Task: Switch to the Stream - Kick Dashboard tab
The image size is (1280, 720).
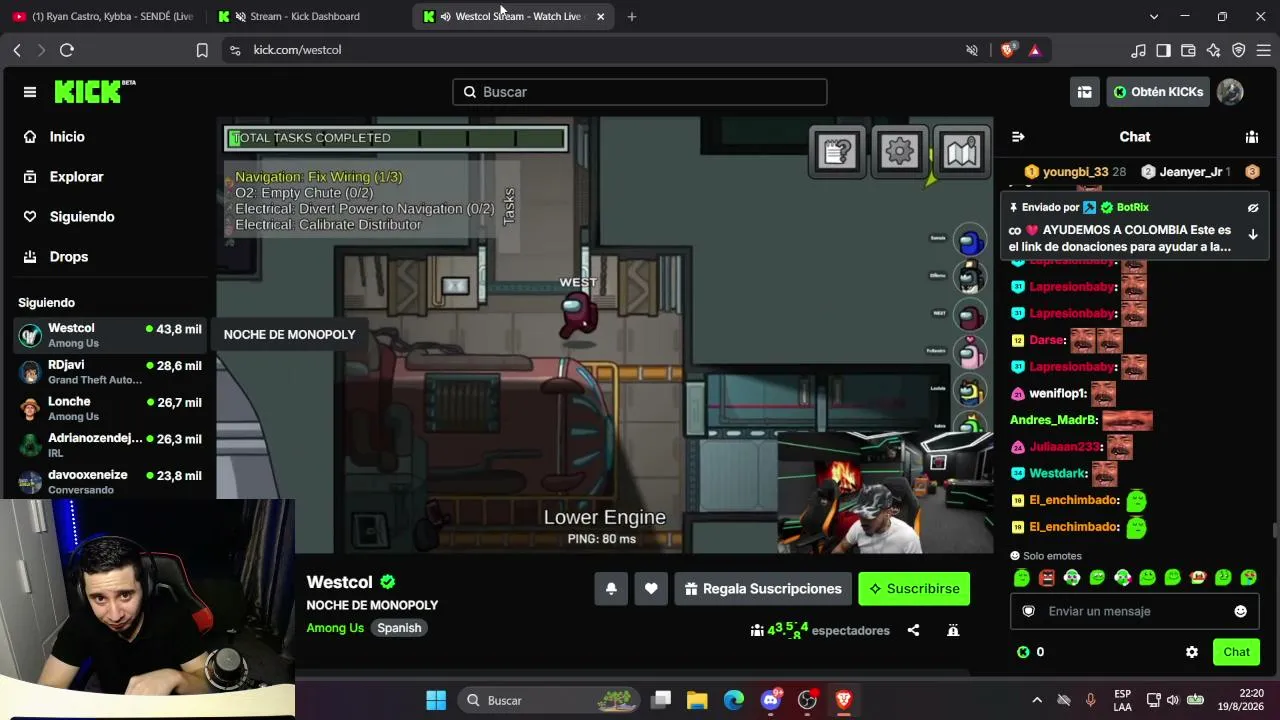Action: click(307, 16)
